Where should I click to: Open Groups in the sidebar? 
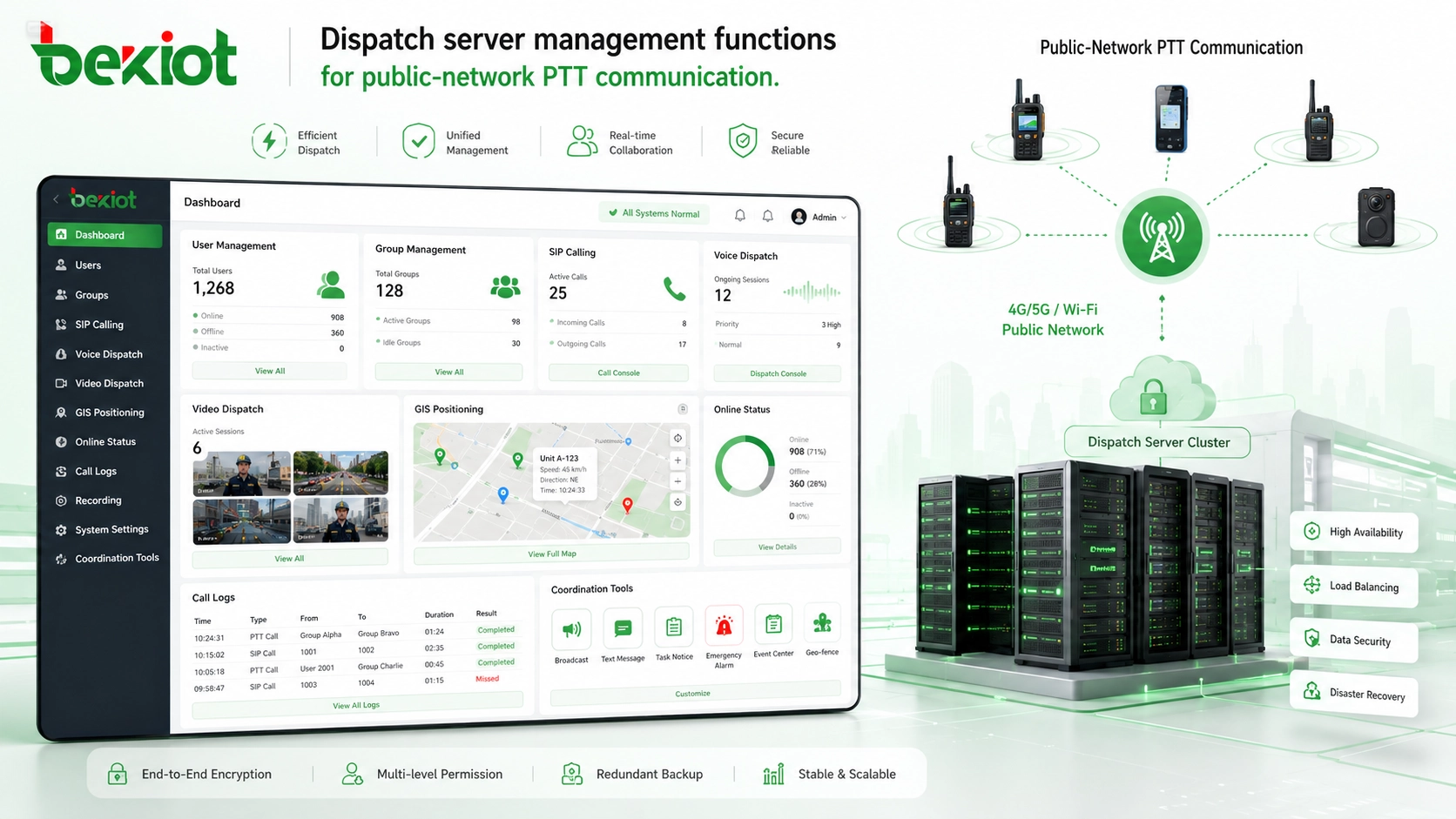coord(91,295)
